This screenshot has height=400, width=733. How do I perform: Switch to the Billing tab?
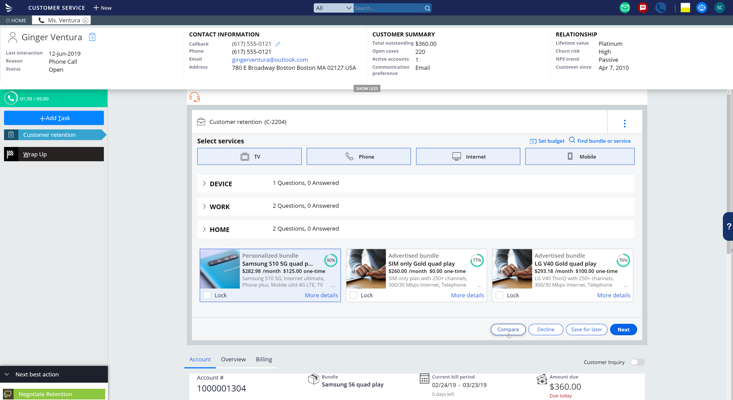264,359
